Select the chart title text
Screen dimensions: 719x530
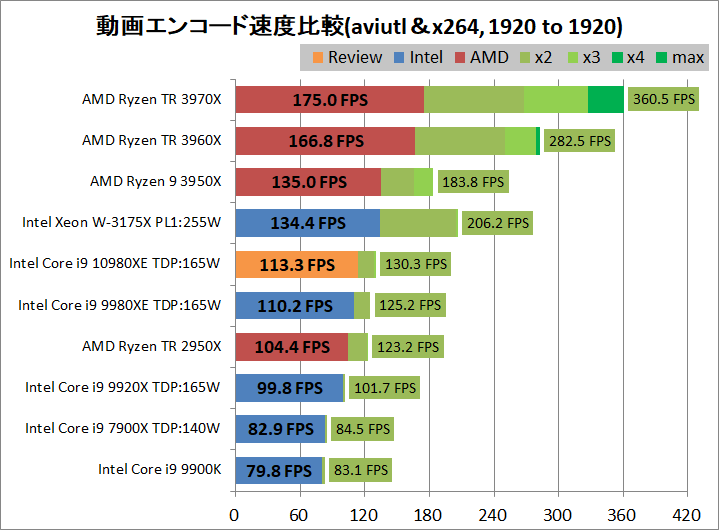(359, 27)
